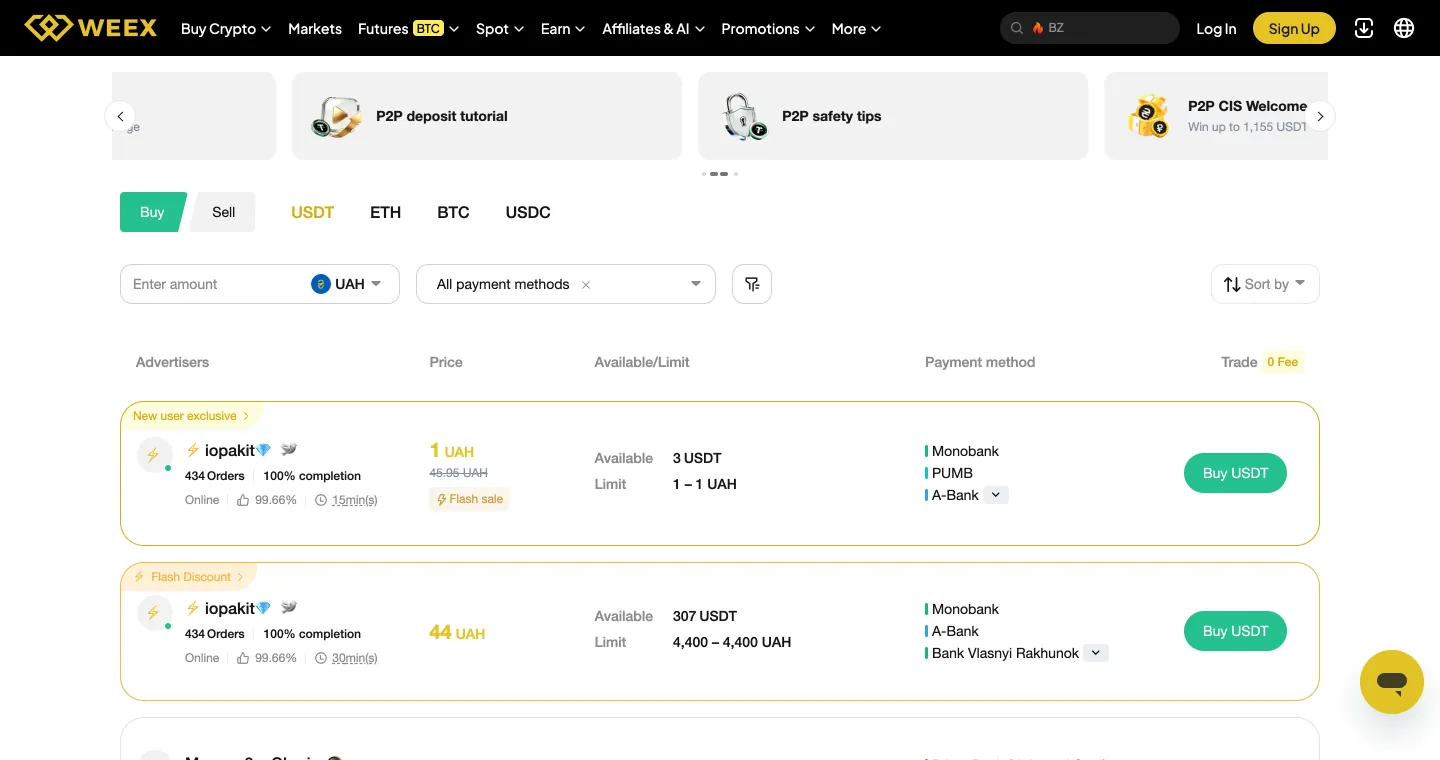Open the Promotions dropdown
This screenshot has width=1440, height=760.
click(768, 29)
